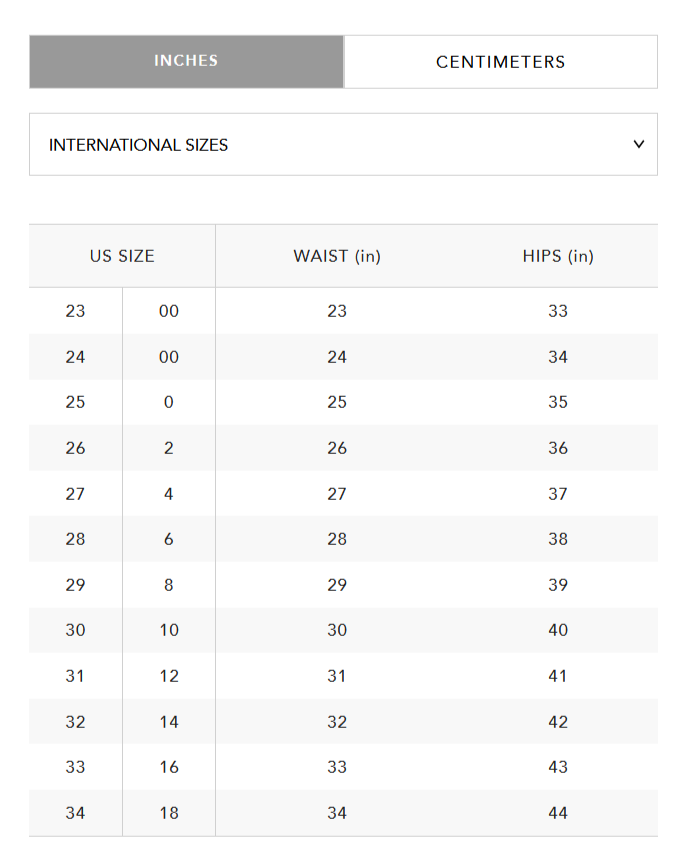
Task: Click the HIPS (in) column header
Action: coord(558,256)
